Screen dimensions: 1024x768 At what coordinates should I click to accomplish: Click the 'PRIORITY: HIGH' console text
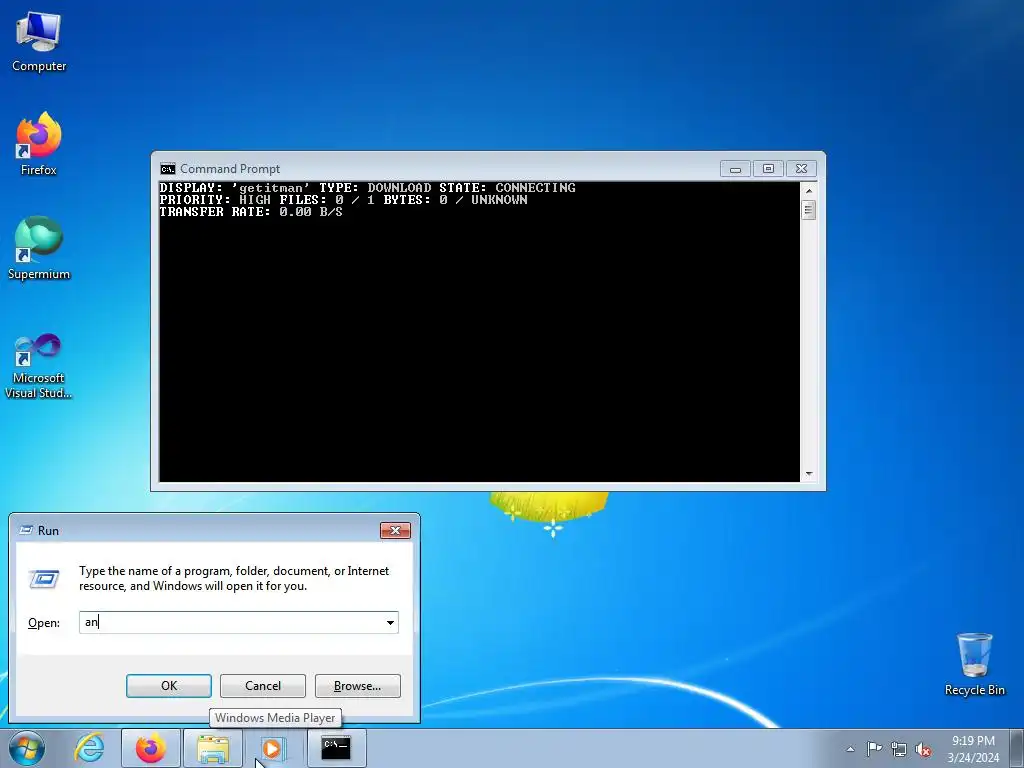[215, 200]
